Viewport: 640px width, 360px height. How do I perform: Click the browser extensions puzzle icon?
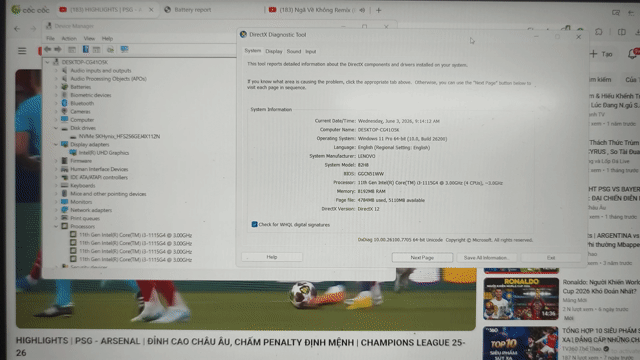(x=598, y=31)
